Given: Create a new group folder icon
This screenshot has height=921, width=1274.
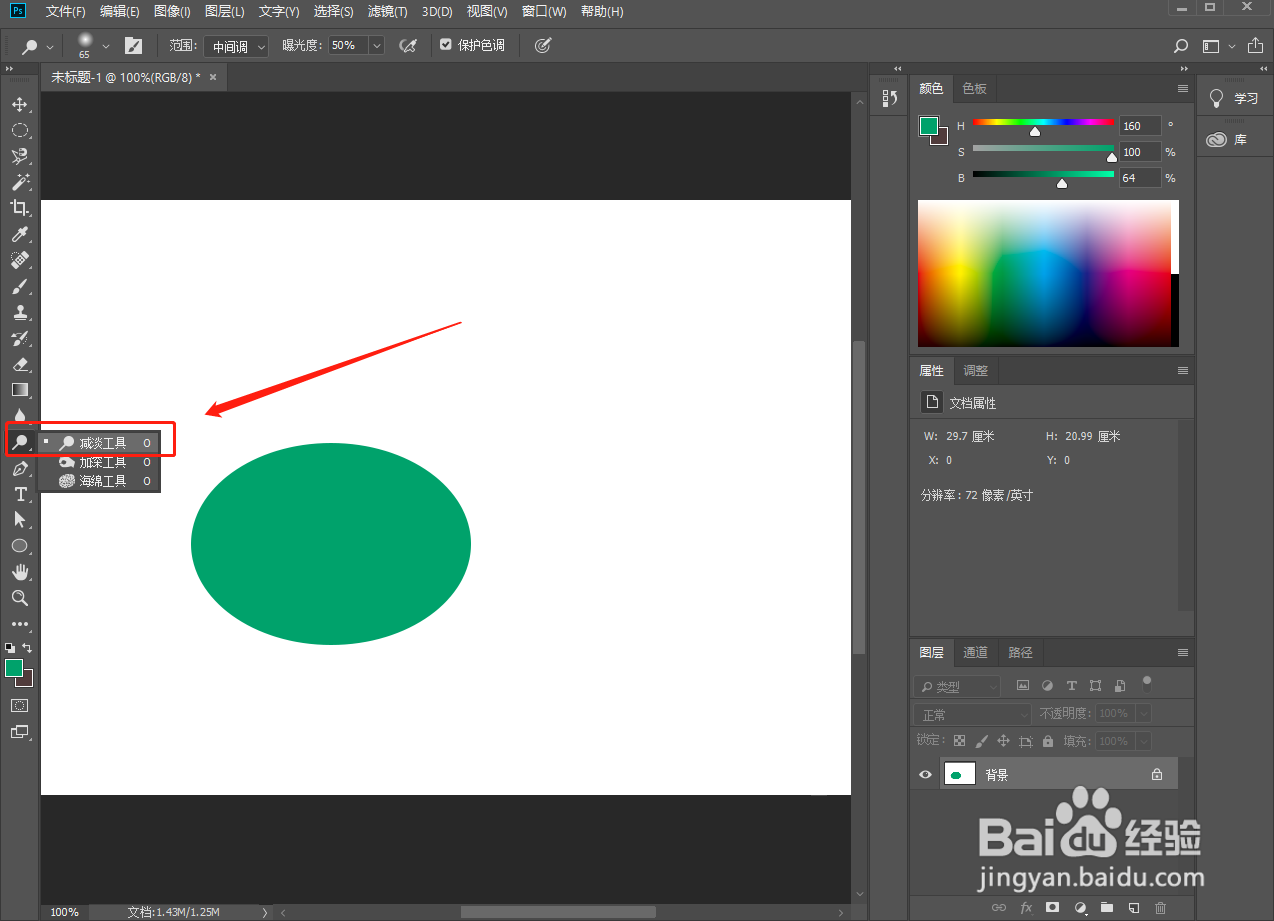Looking at the screenshot, I should tap(1106, 908).
